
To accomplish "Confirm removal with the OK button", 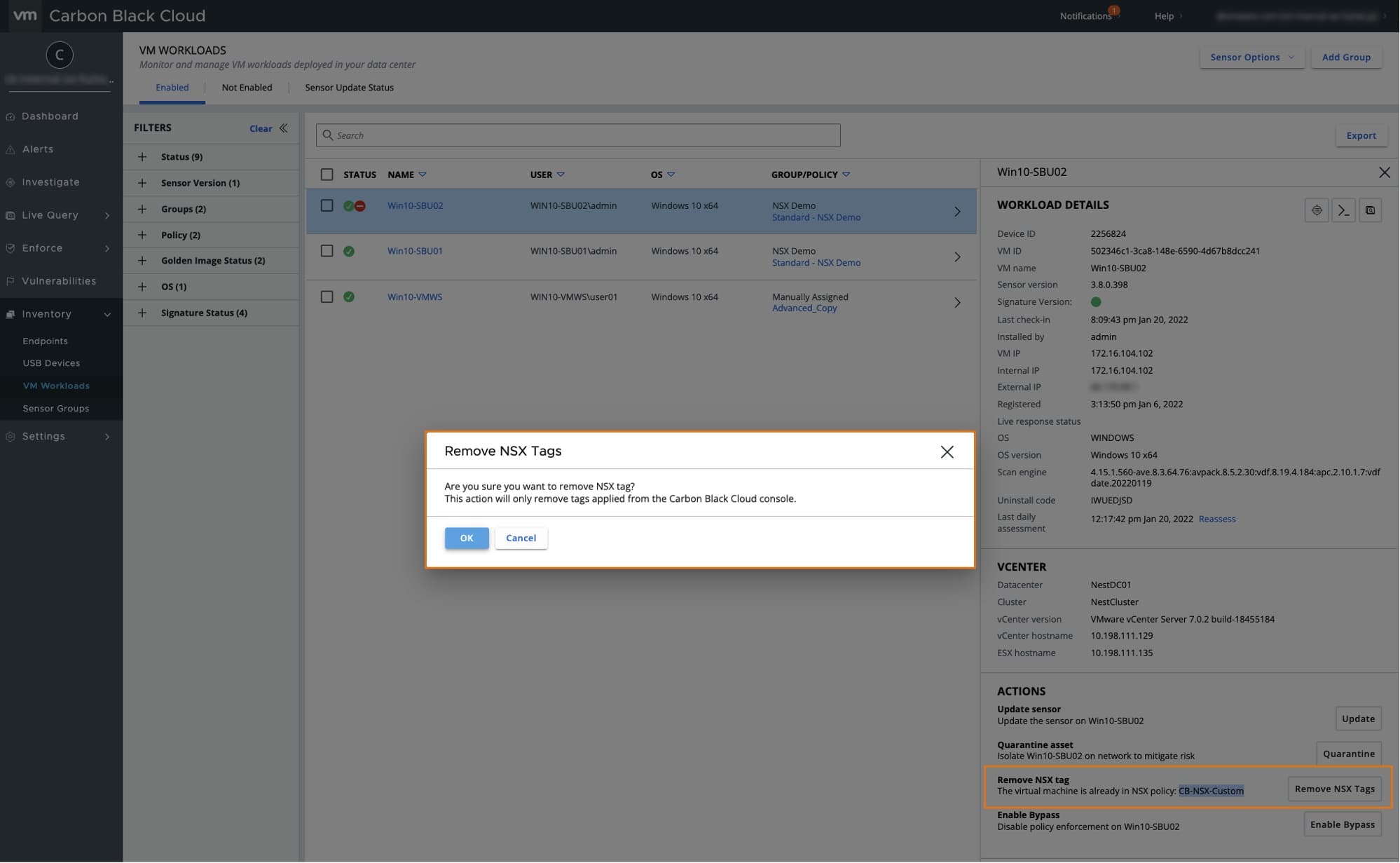I will (x=467, y=538).
